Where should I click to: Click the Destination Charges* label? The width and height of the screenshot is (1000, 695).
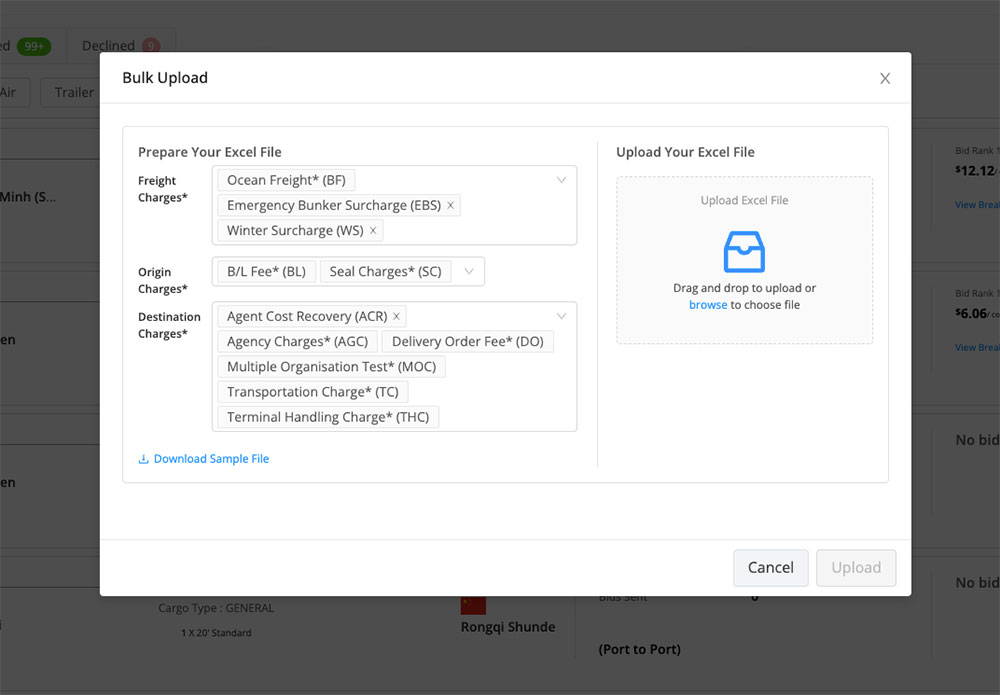(x=169, y=325)
